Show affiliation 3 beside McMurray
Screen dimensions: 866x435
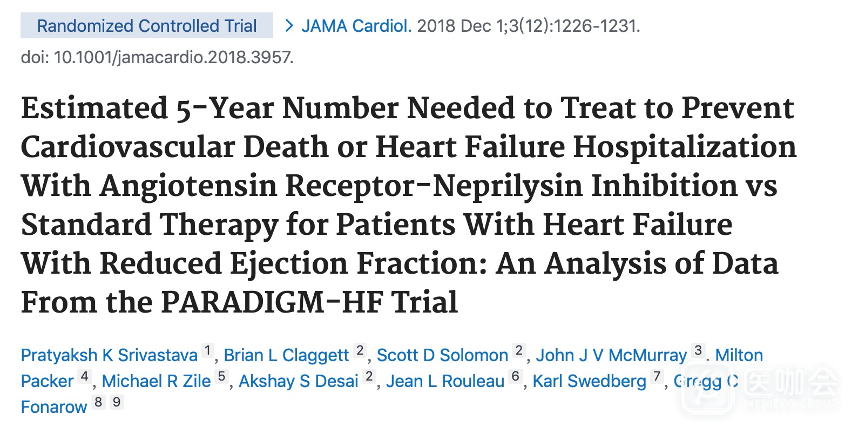699,351
